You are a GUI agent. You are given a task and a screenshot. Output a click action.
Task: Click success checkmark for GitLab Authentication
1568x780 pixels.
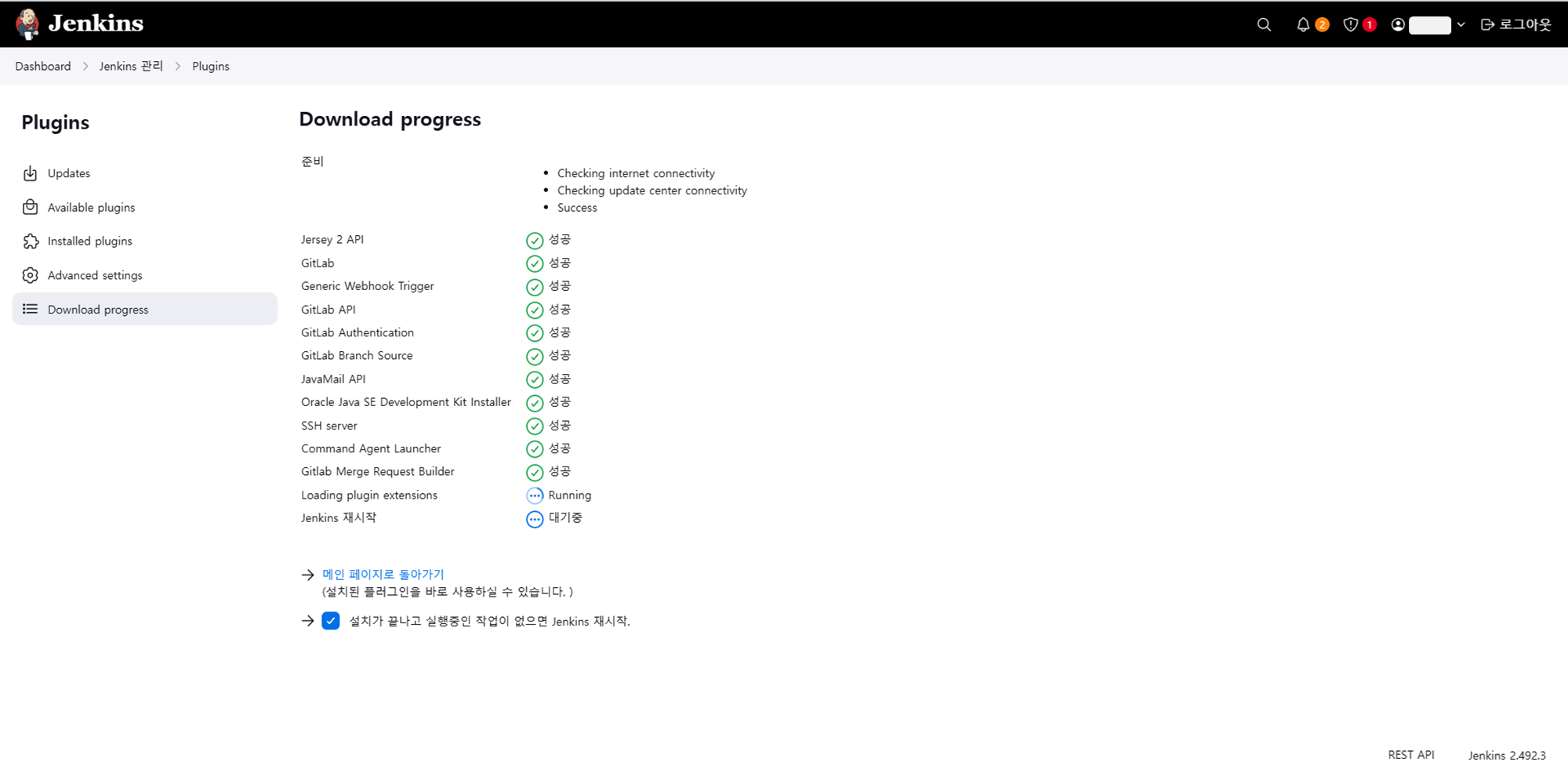coord(535,333)
